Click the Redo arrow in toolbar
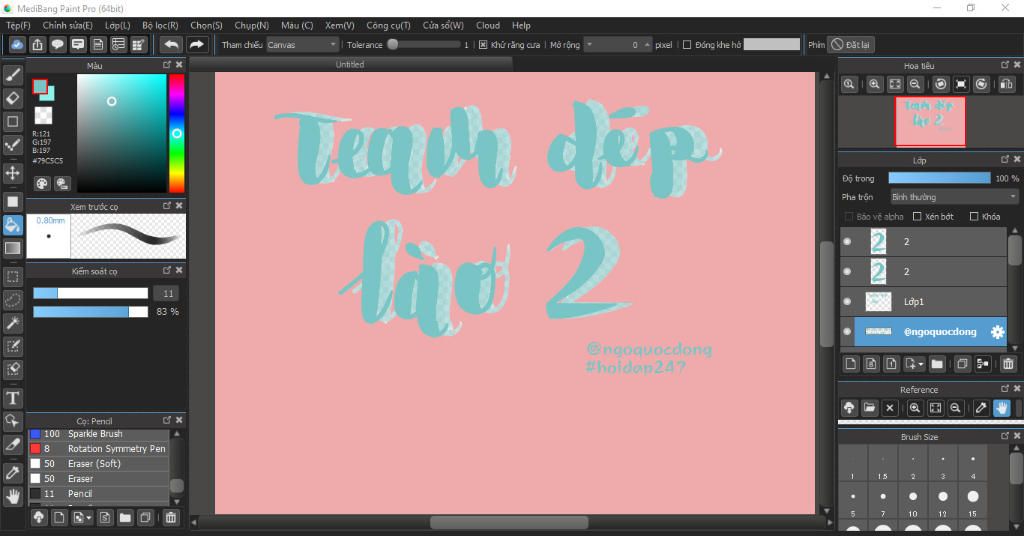The height and width of the screenshot is (536, 1024). pos(196,44)
